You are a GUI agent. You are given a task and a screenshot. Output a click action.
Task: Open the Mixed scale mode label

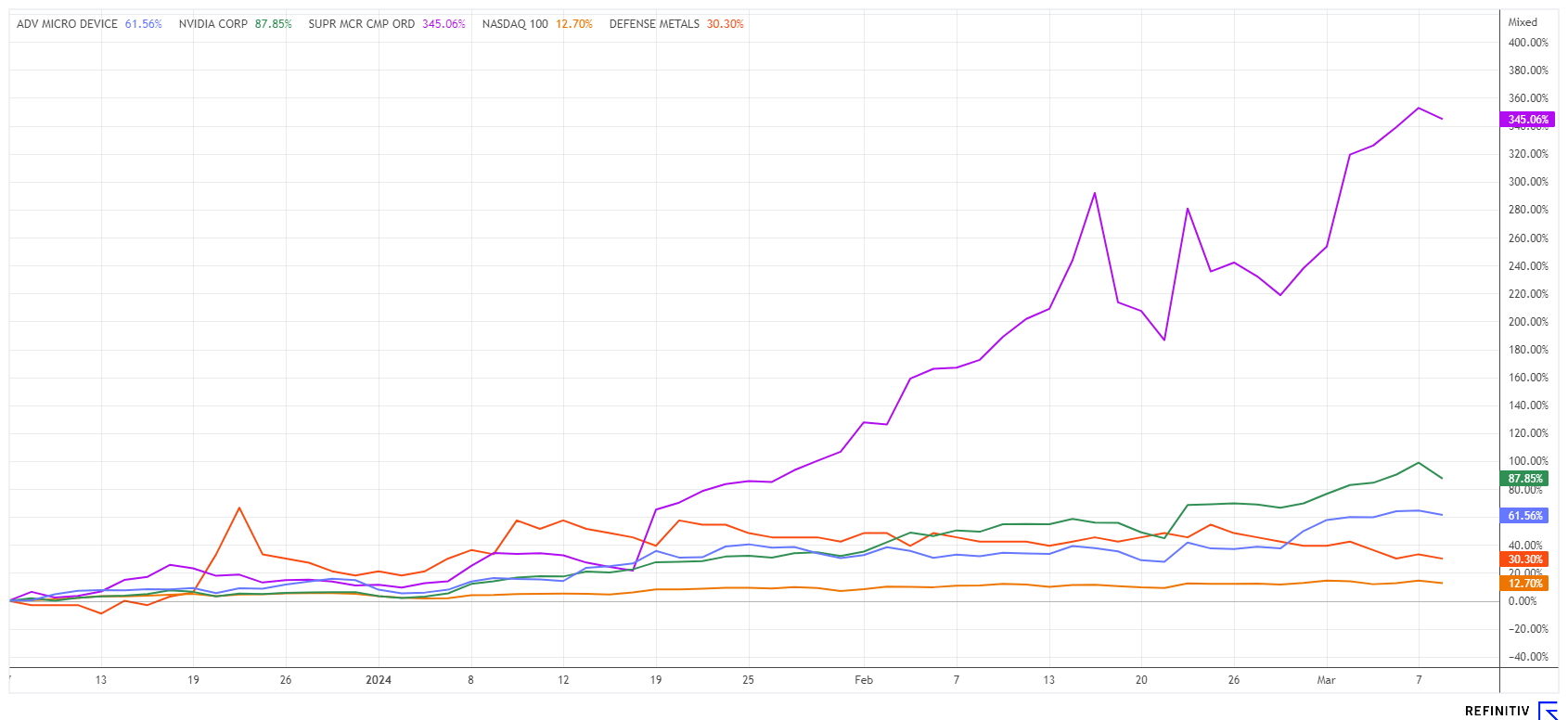[1523, 22]
